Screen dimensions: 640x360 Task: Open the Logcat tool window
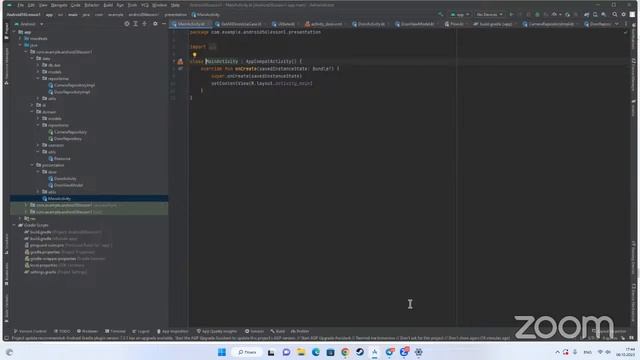tap(141, 331)
